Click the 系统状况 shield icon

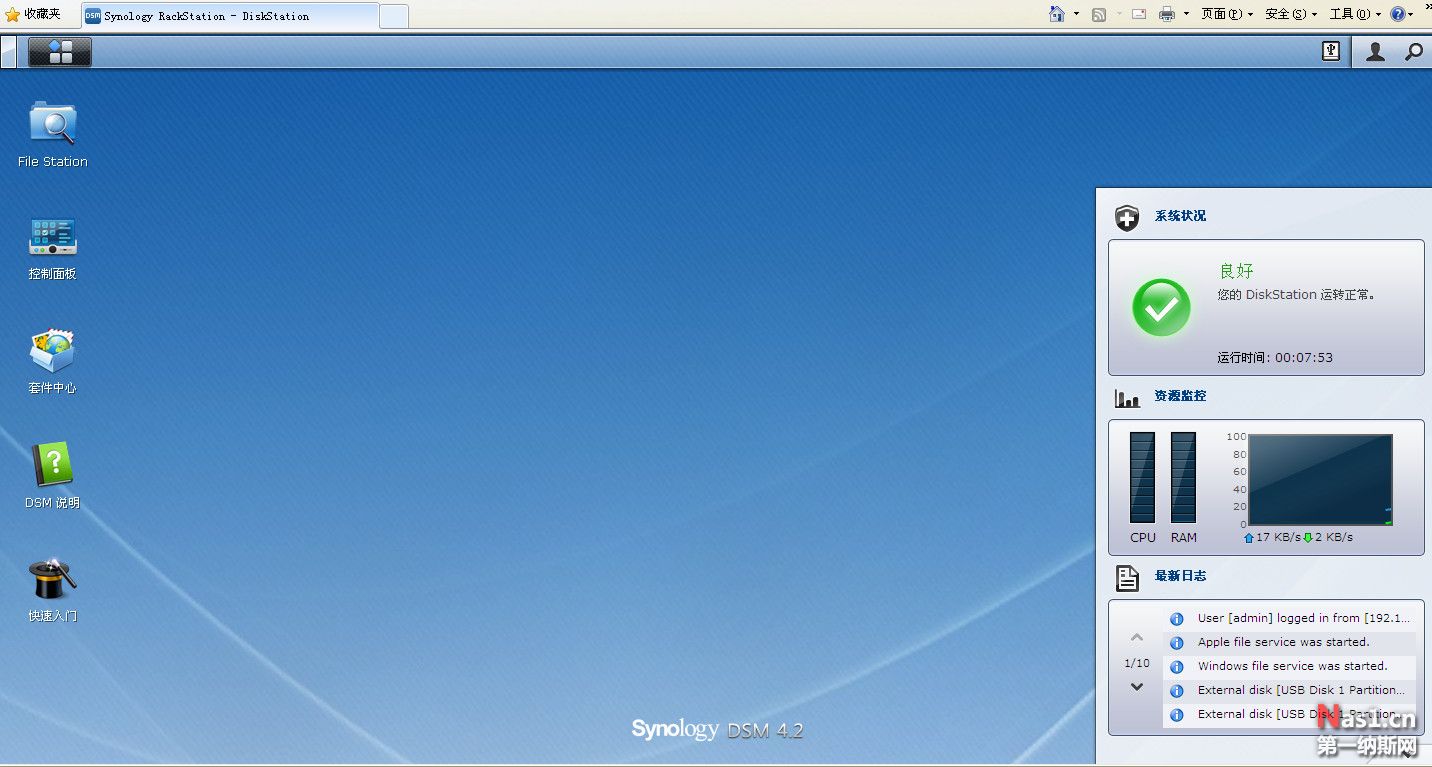coord(1127,217)
